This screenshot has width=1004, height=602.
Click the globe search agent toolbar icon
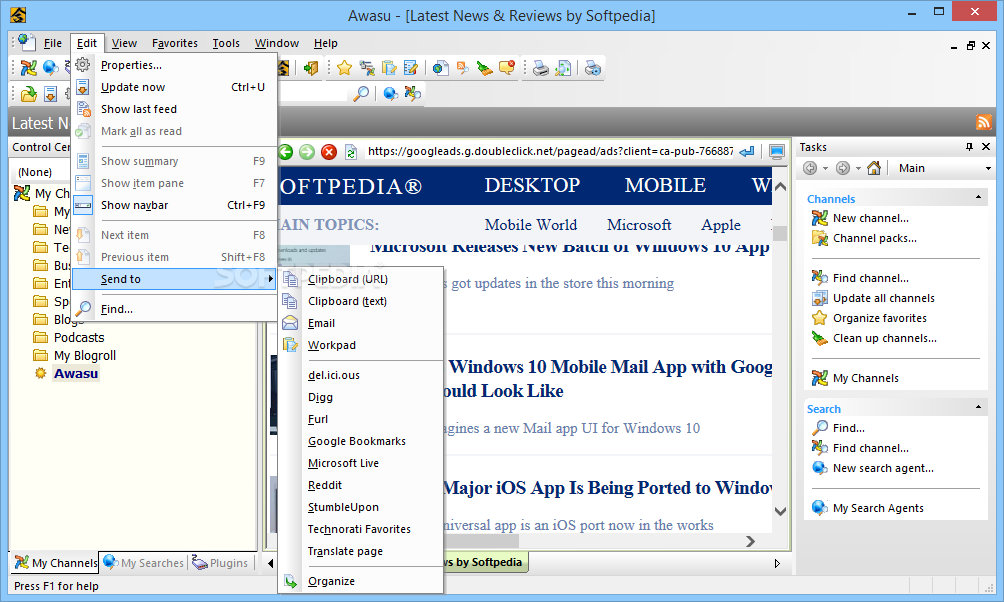point(390,94)
